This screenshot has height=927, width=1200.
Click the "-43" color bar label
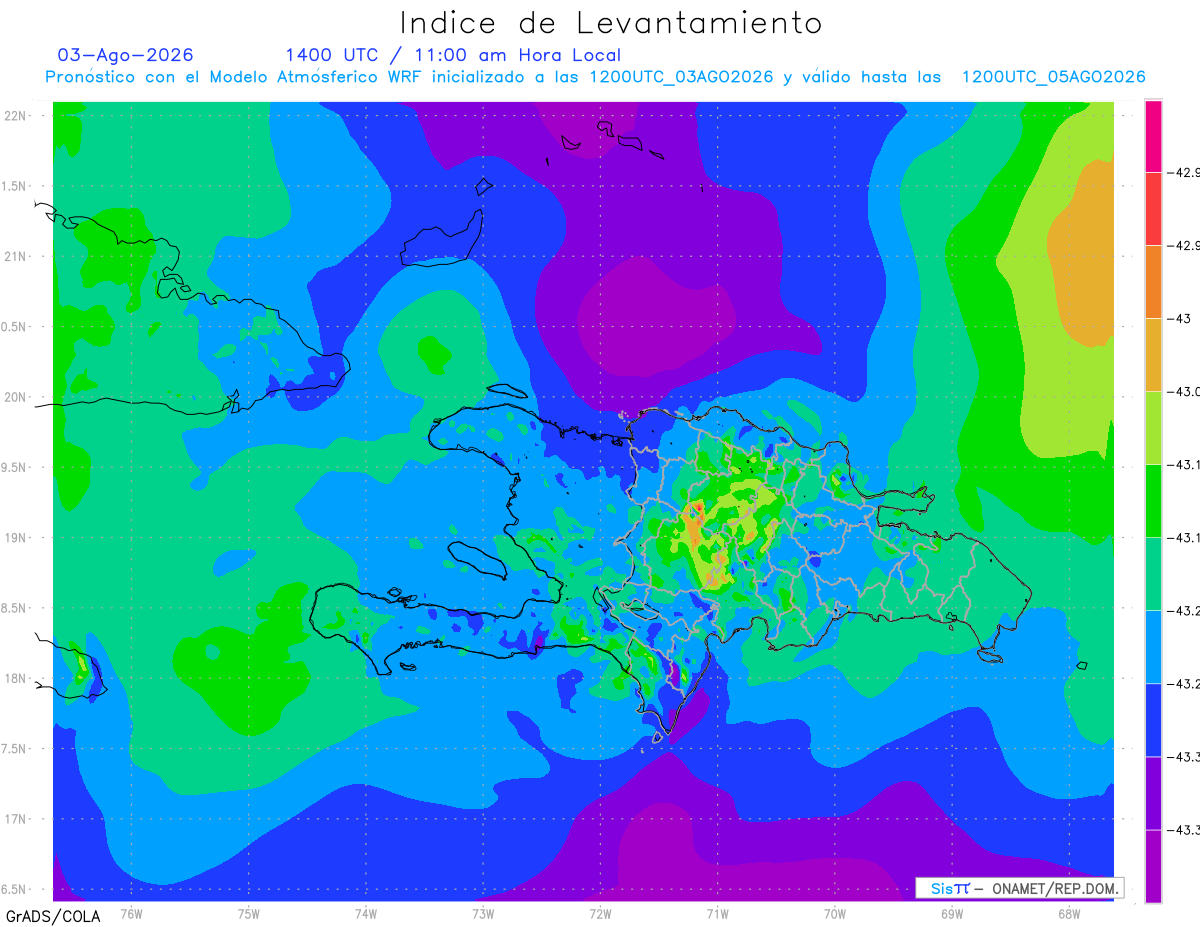click(x=1181, y=318)
